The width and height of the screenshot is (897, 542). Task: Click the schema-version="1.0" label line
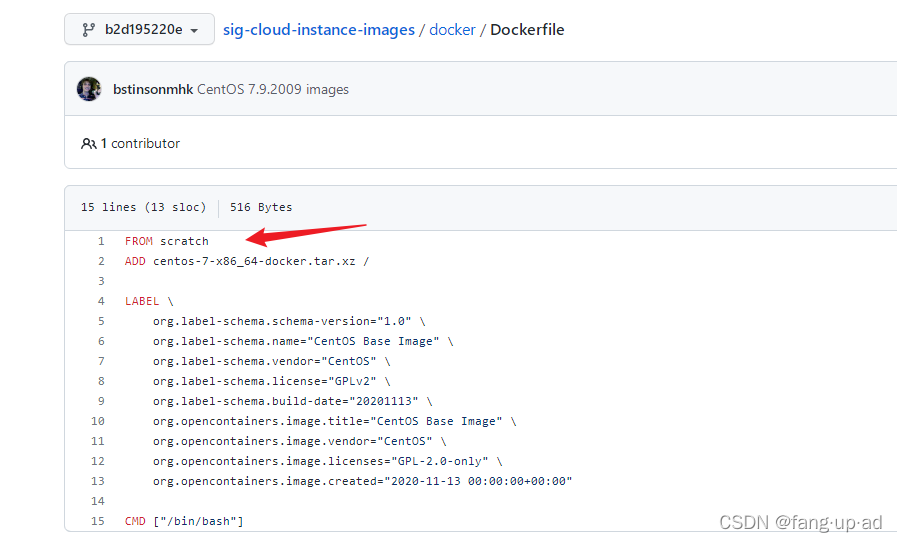coord(289,321)
